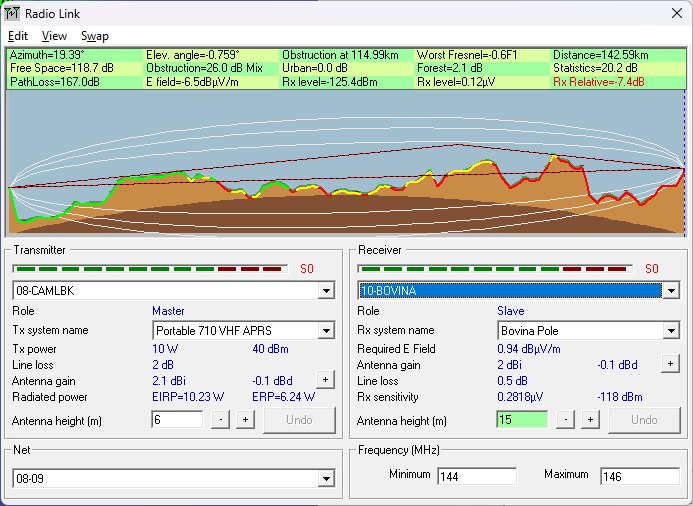The image size is (693, 506).
Task: Click the transmitter antenna gain plus button
Action: pyautogui.click(x=325, y=380)
